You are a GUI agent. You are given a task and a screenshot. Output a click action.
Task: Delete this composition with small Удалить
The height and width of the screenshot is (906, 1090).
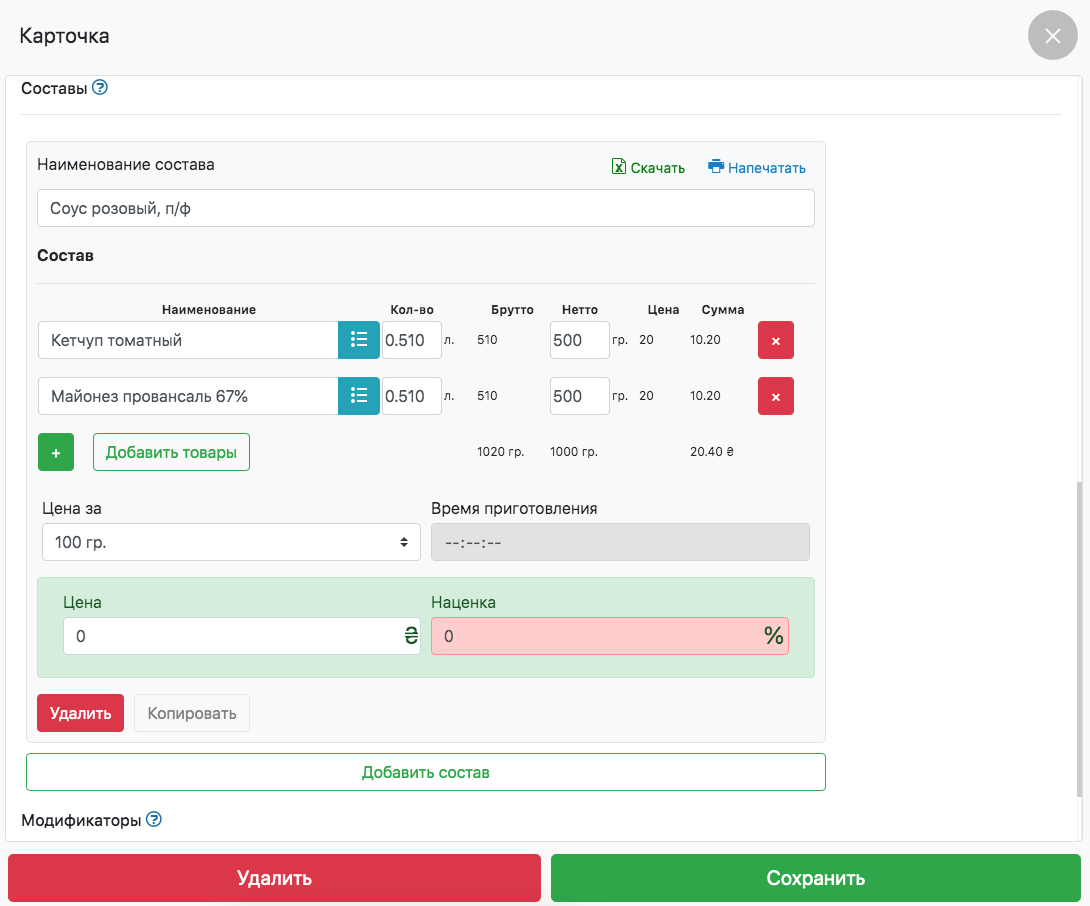[x=80, y=713]
